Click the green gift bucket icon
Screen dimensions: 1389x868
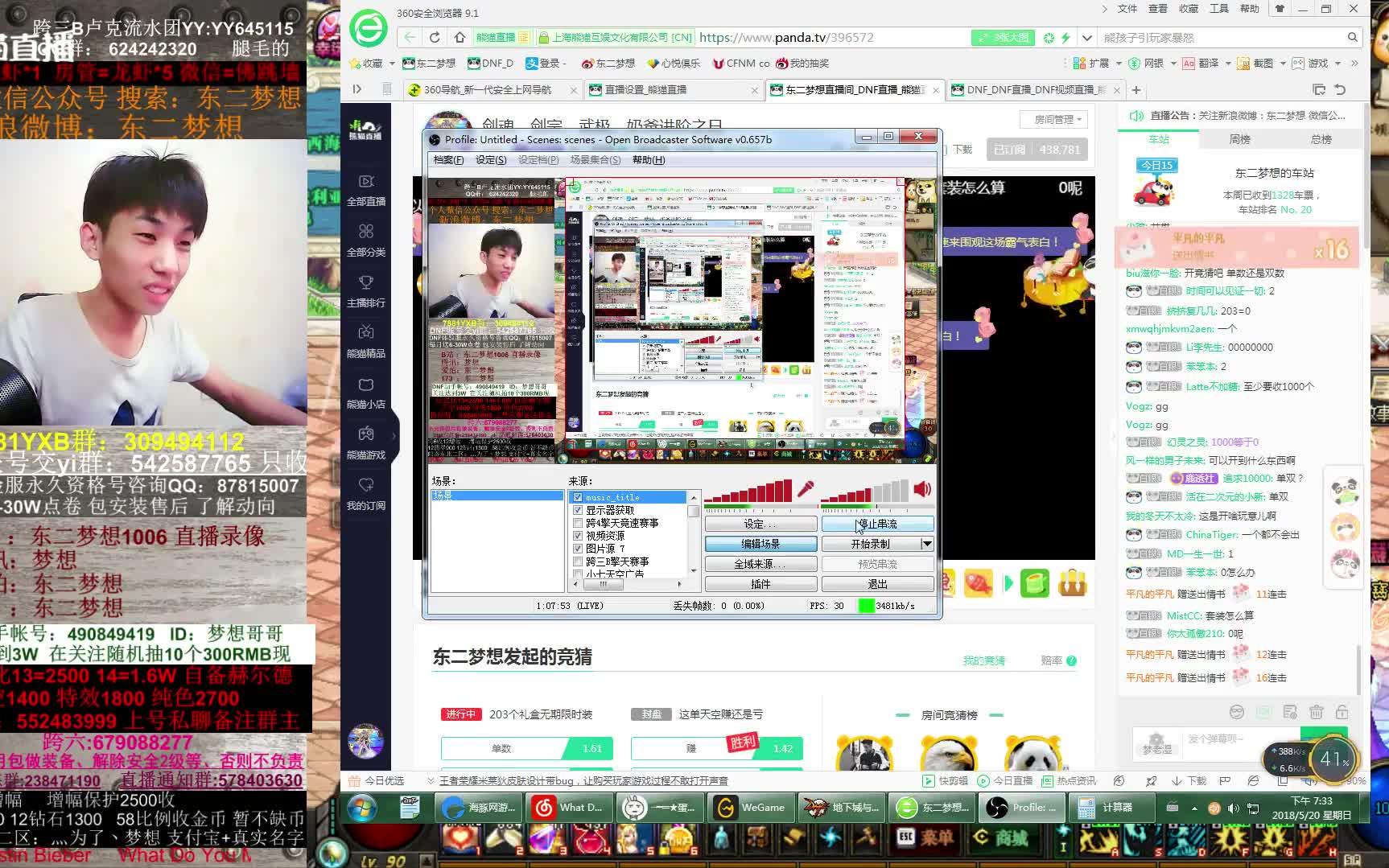pos(1035,582)
